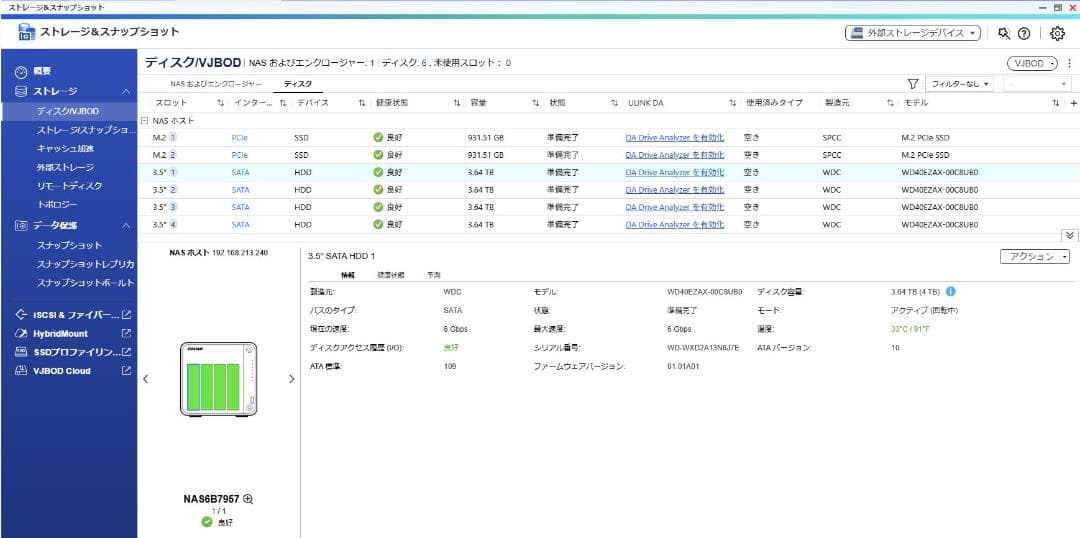The width and height of the screenshot is (1080, 538).
Task: Select ディスク/VJBOD in sidebar
Action: tap(68, 111)
